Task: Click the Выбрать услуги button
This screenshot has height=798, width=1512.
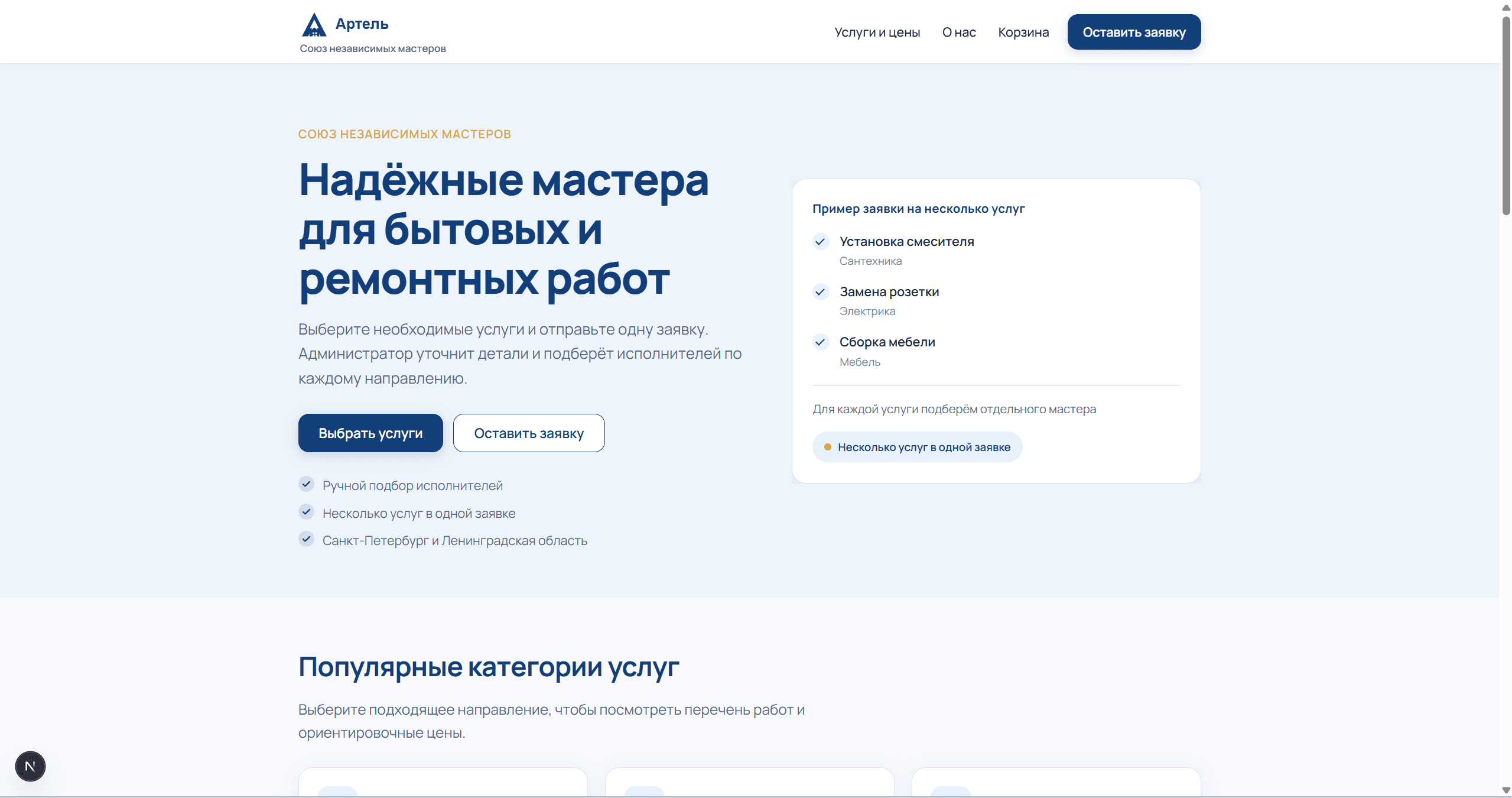Action: 370,433
